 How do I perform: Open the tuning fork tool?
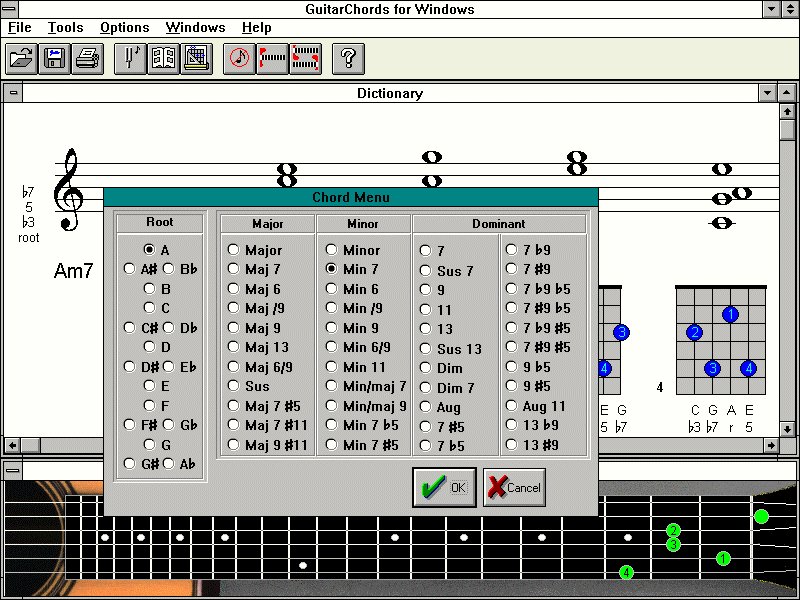pyautogui.click(x=130, y=59)
